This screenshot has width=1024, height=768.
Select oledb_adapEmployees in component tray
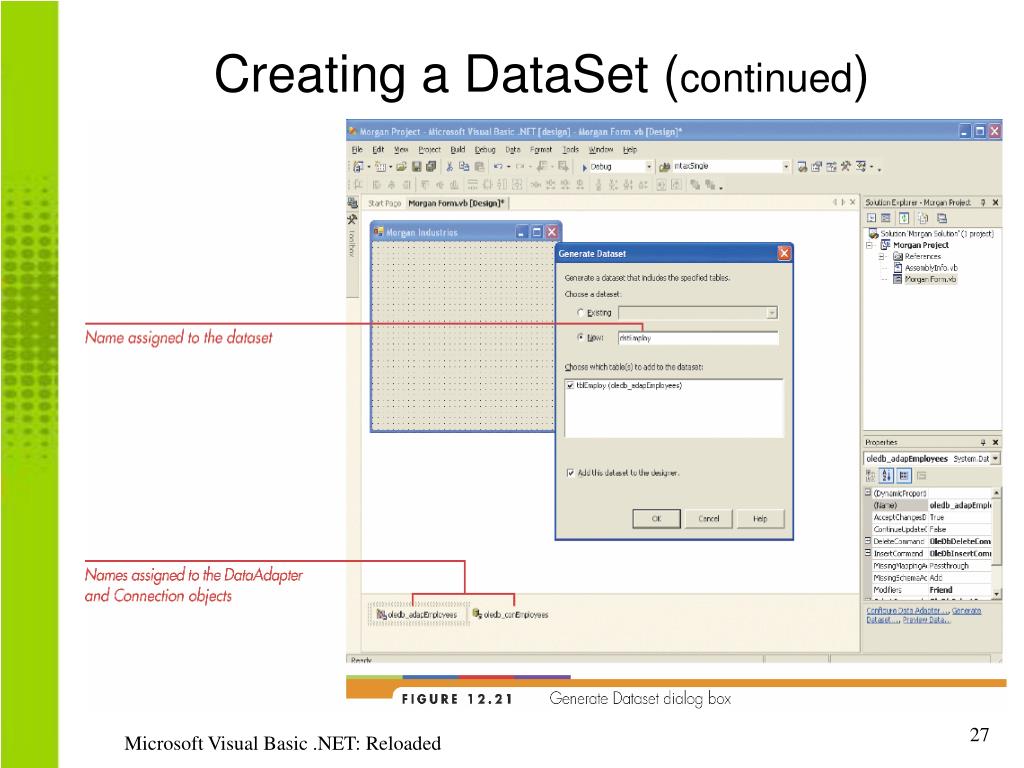pyautogui.click(x=418, y=615)
